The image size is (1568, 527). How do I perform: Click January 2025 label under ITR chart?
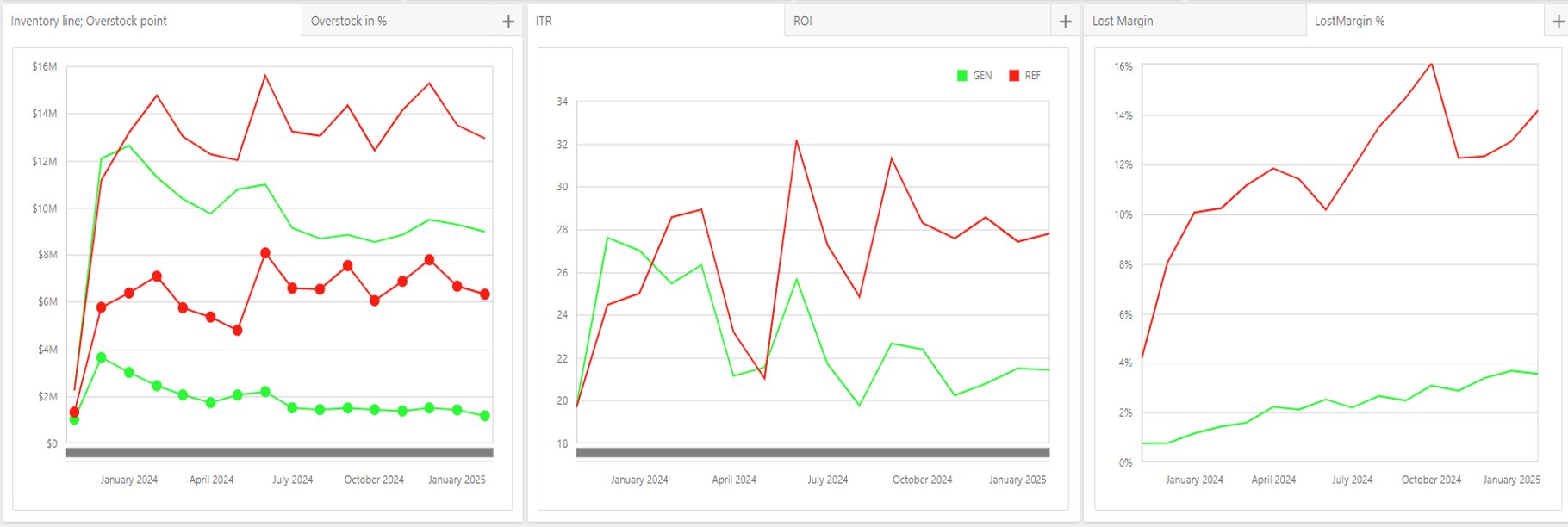pos(1017,480)
